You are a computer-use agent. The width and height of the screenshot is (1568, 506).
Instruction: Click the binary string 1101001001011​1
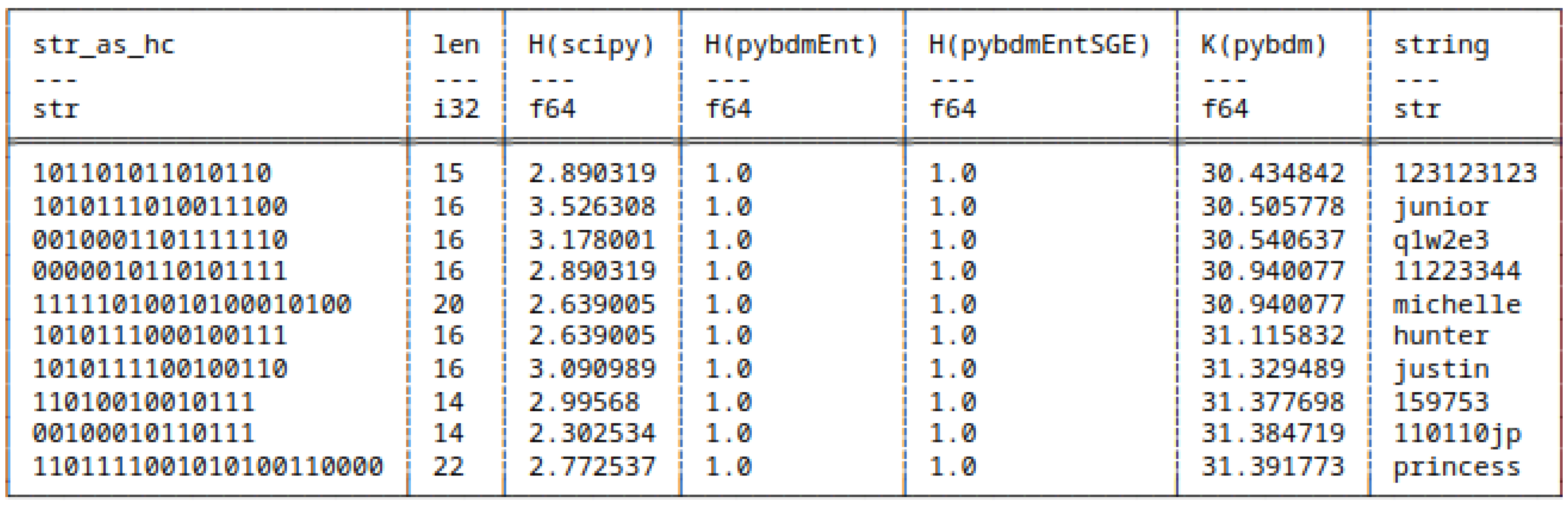(144, 402)
